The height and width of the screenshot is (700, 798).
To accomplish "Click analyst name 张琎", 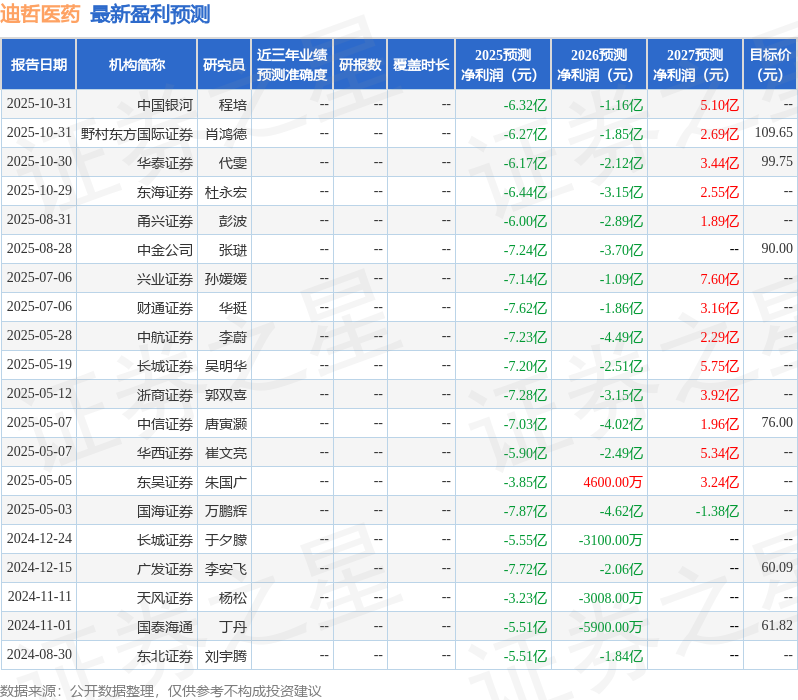I will point(233,250).
